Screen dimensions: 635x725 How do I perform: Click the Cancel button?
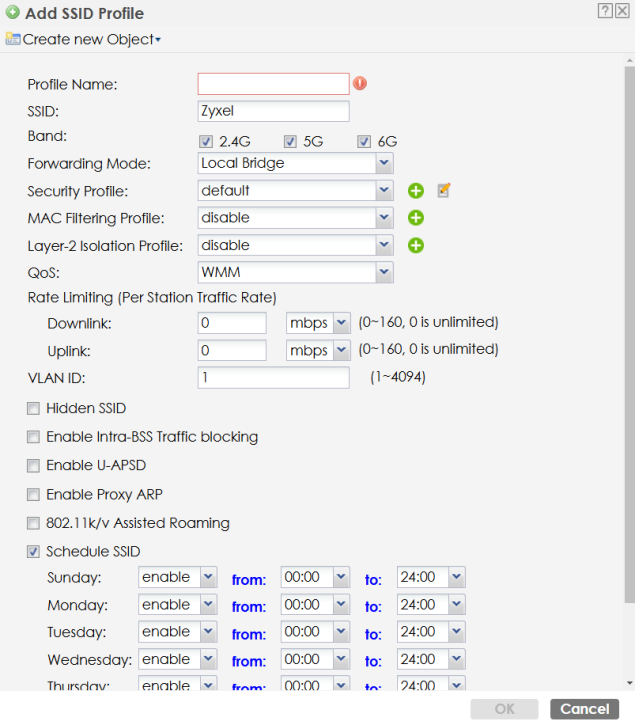pyautogui.click(x=584, y=709)
